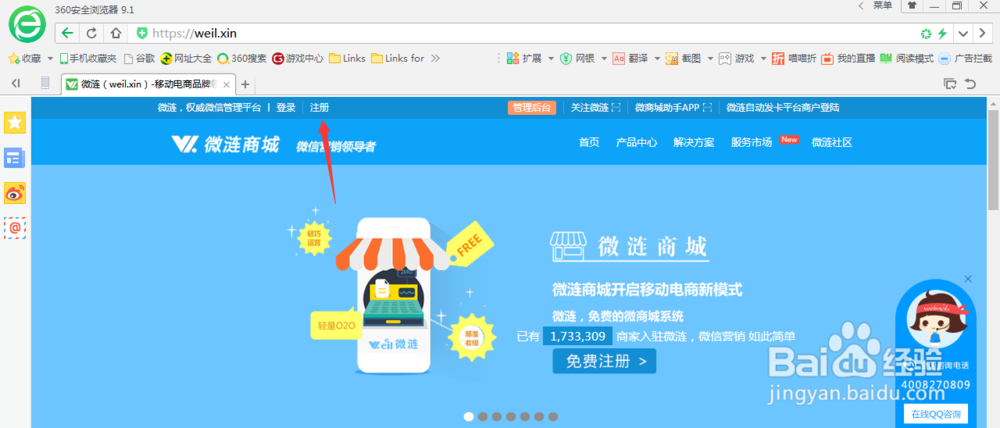The height and width of the screenshot is (428, 1000).
Task: Open the 服务市场 nav item
Action: (x=751, y=142)
